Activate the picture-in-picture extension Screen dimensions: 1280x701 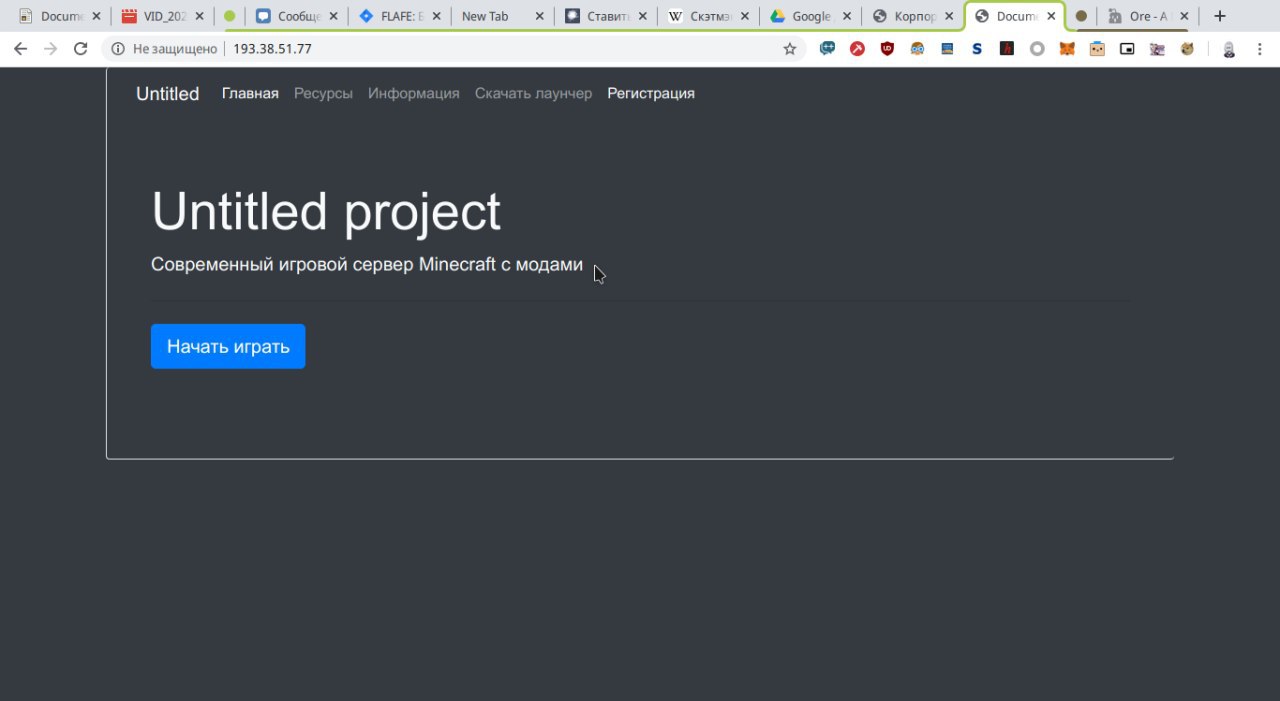(1127, 48)
